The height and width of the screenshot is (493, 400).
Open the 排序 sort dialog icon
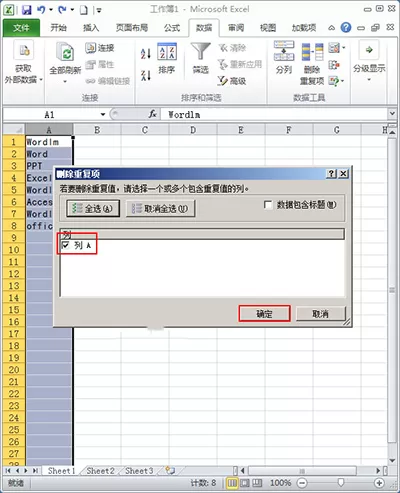(x=167, y=52)
